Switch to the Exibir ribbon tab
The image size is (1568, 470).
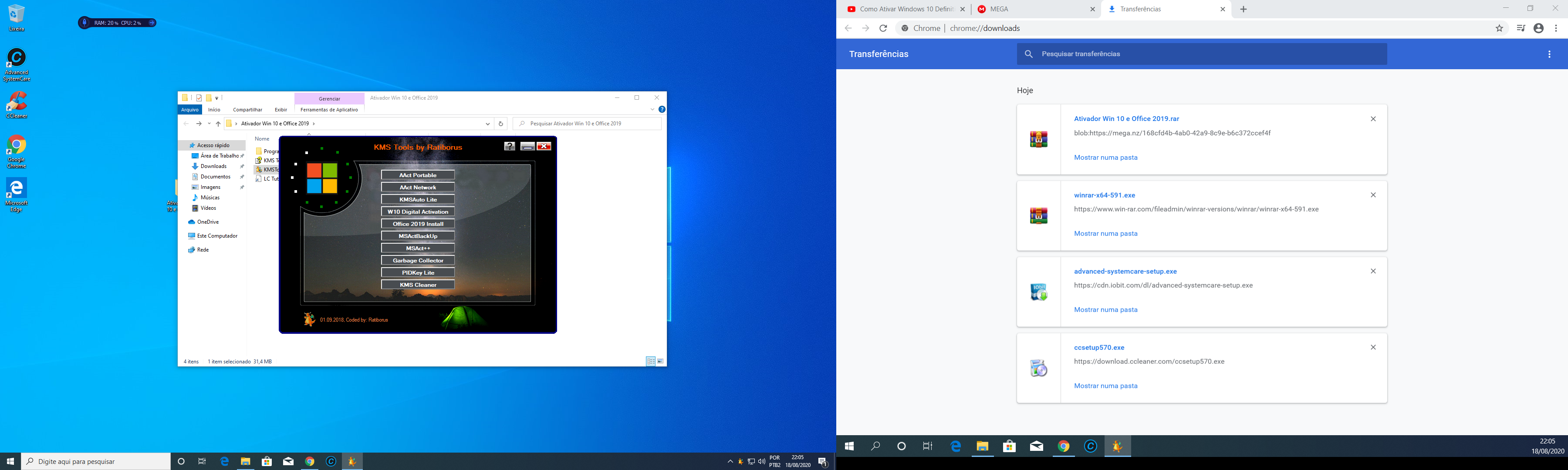[x=280, y=109]
